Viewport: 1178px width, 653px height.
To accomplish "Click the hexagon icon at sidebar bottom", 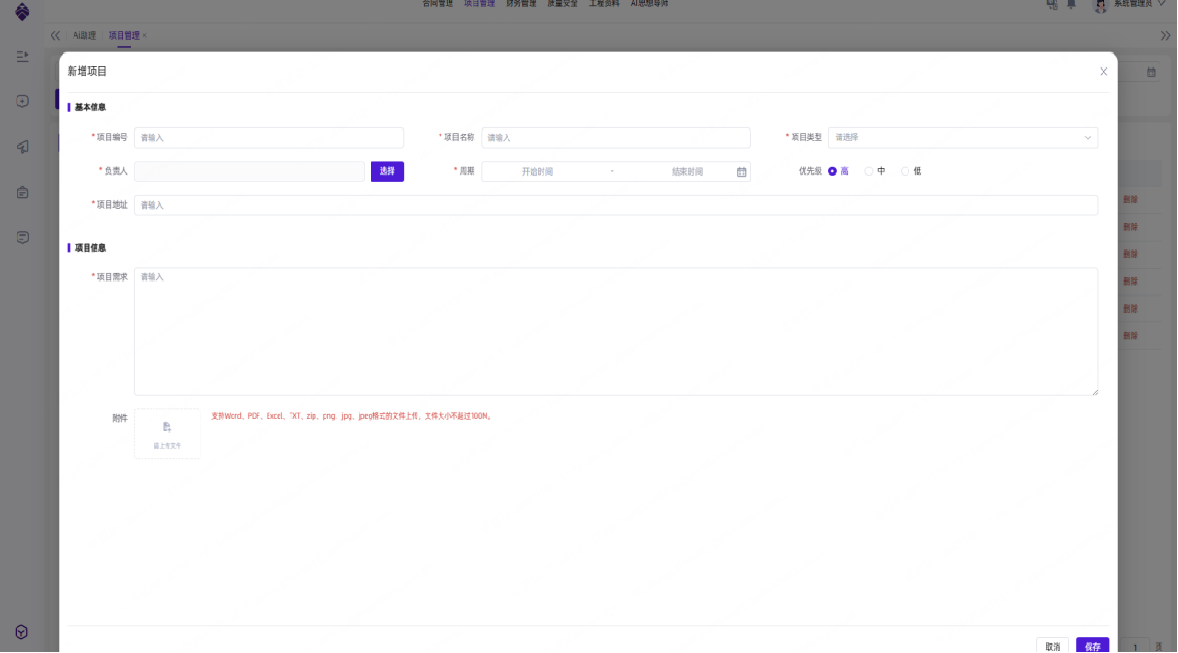I will pyautogui.click(x=22, y=632).
